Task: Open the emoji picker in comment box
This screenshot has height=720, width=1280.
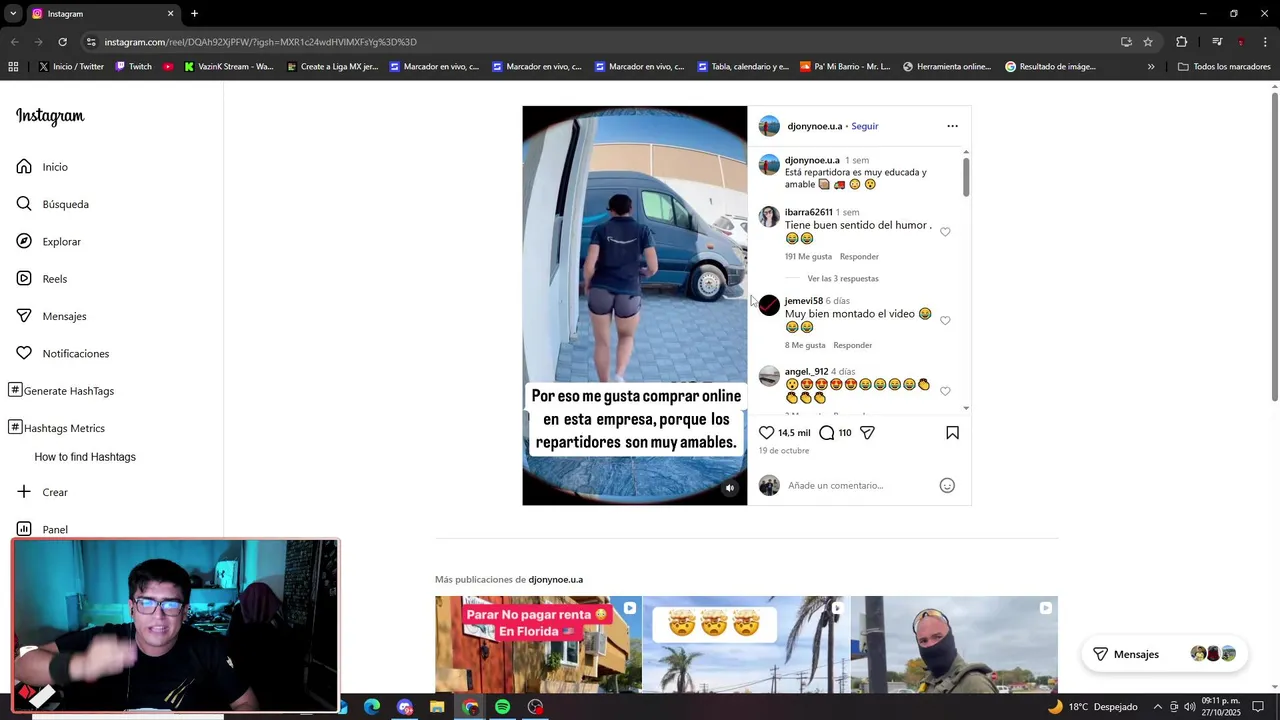Action: click(947, 486)
